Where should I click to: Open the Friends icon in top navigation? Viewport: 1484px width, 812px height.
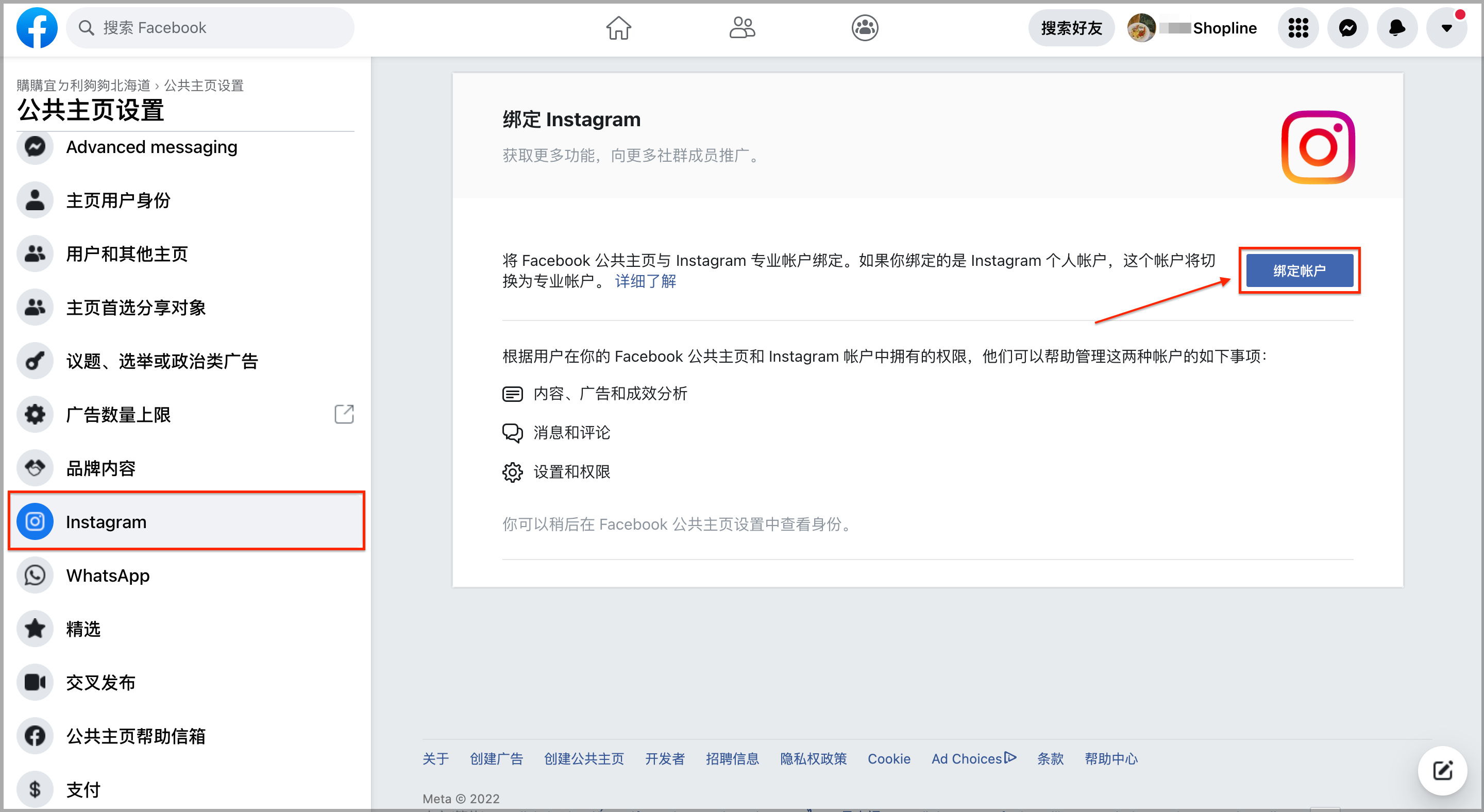pos(742,28)
